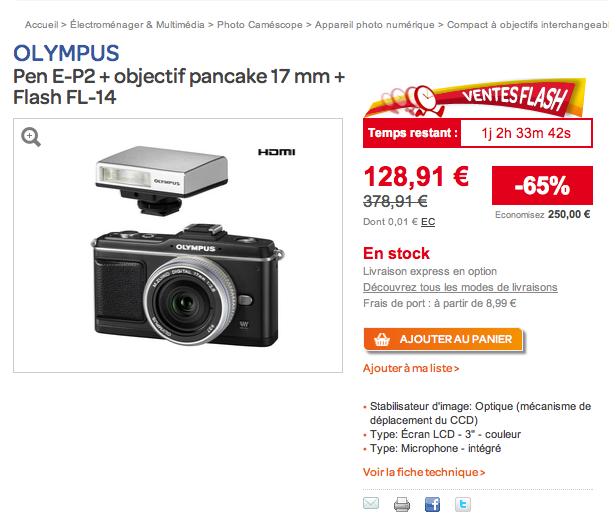Open the Voir la fiche technique link
This screenshot has height=517, width=609.
click(x=423, y=472)
